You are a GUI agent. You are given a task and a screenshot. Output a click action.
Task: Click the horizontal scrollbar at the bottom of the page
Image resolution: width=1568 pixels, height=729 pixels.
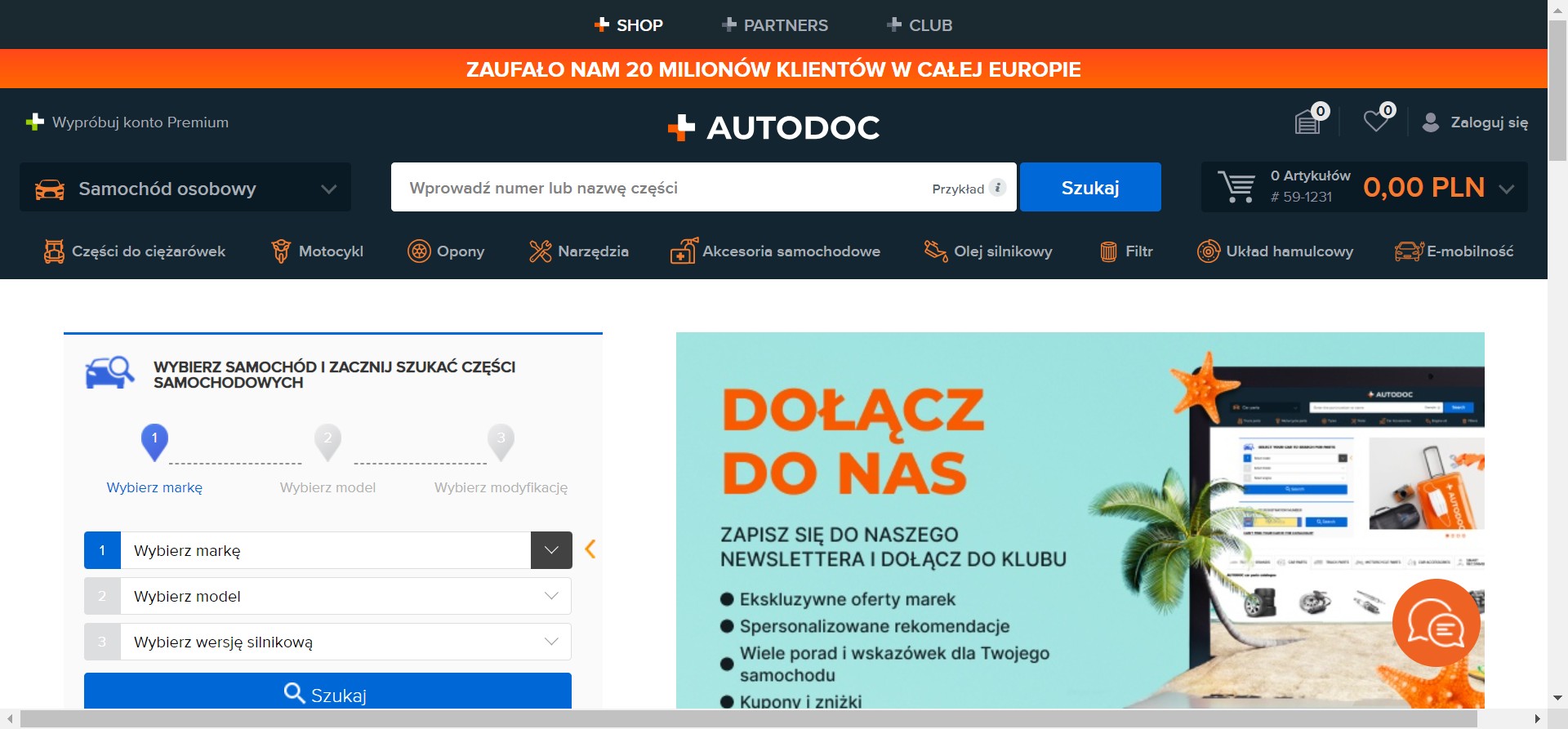(x=748, y=719)
